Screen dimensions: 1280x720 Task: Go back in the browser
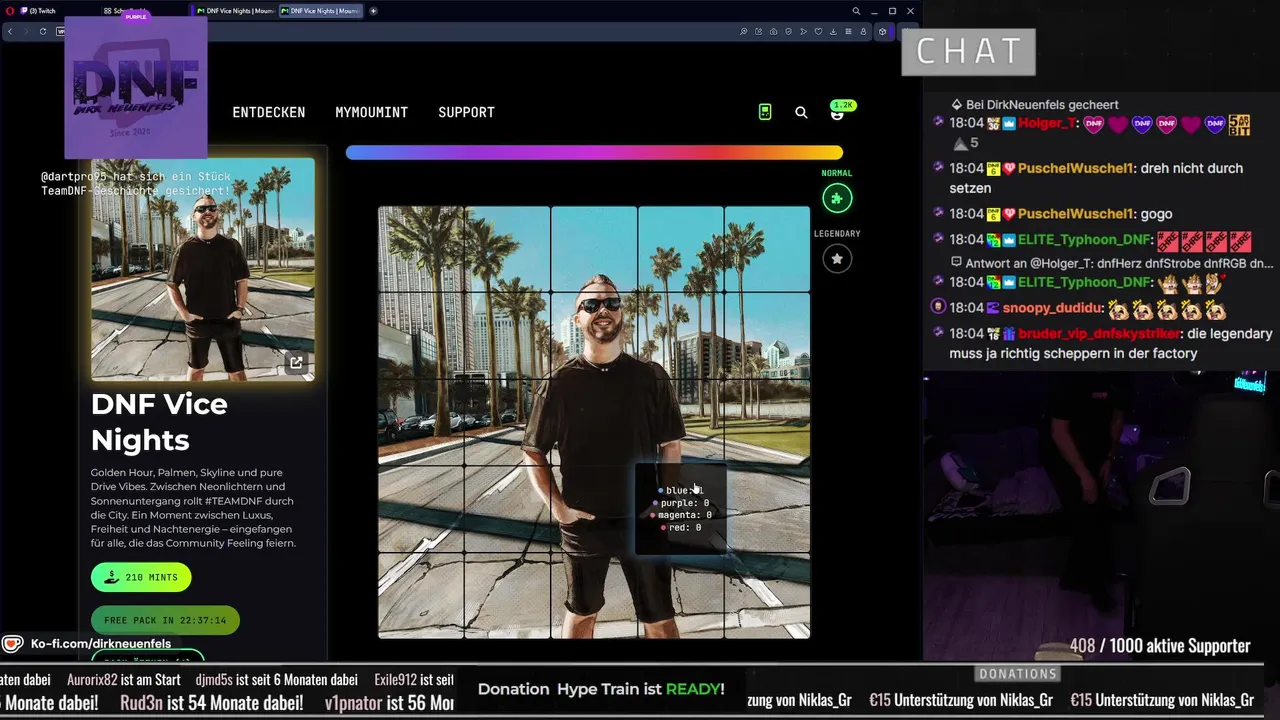tap(11, 31)
